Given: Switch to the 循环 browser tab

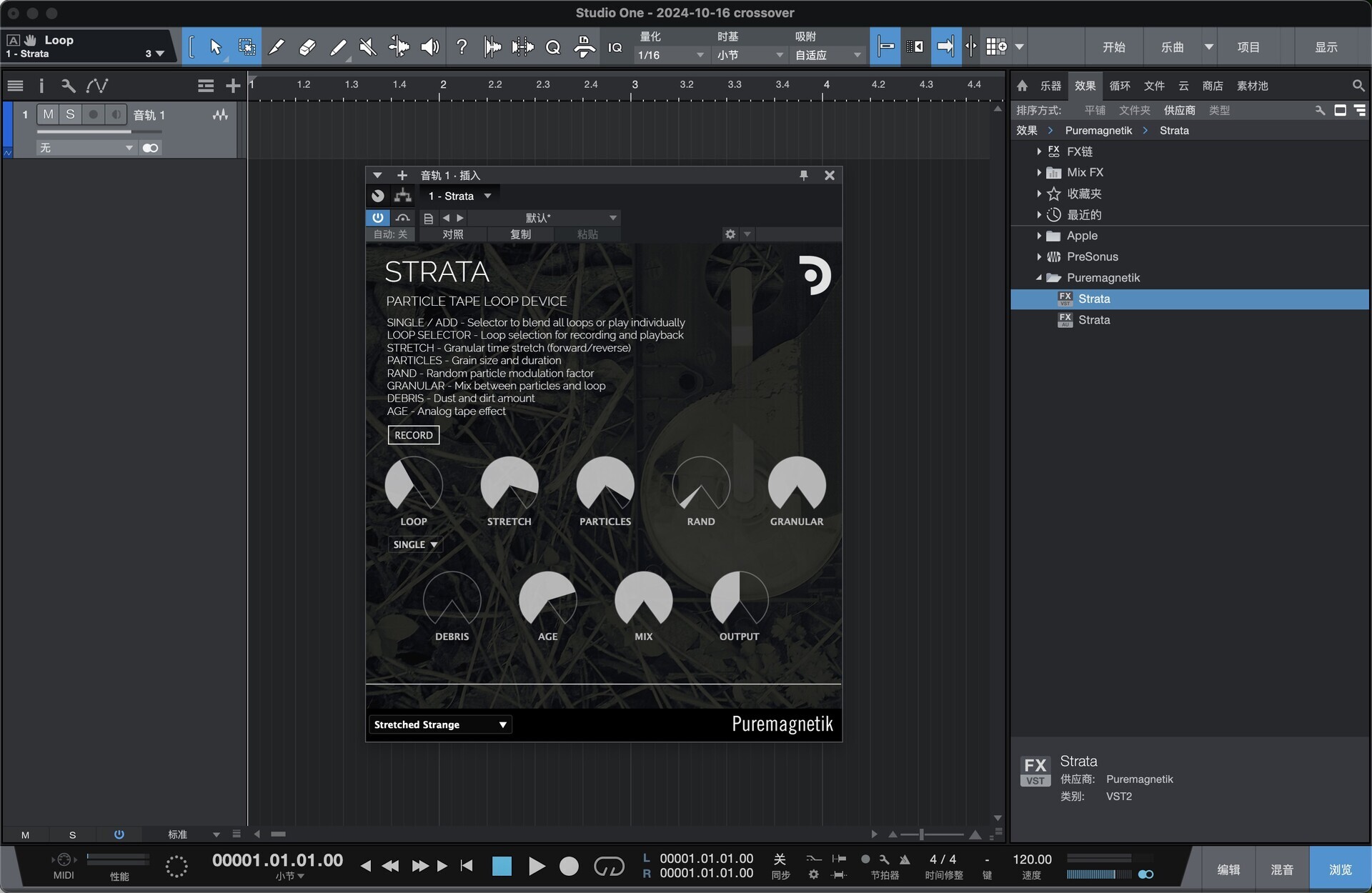Looking at the screenshot, I should [x=1120, y=86].
